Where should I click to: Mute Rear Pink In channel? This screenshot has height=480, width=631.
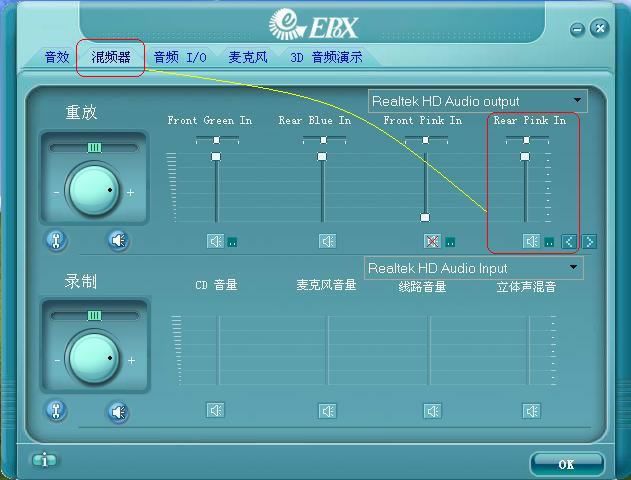coord(531,241)
